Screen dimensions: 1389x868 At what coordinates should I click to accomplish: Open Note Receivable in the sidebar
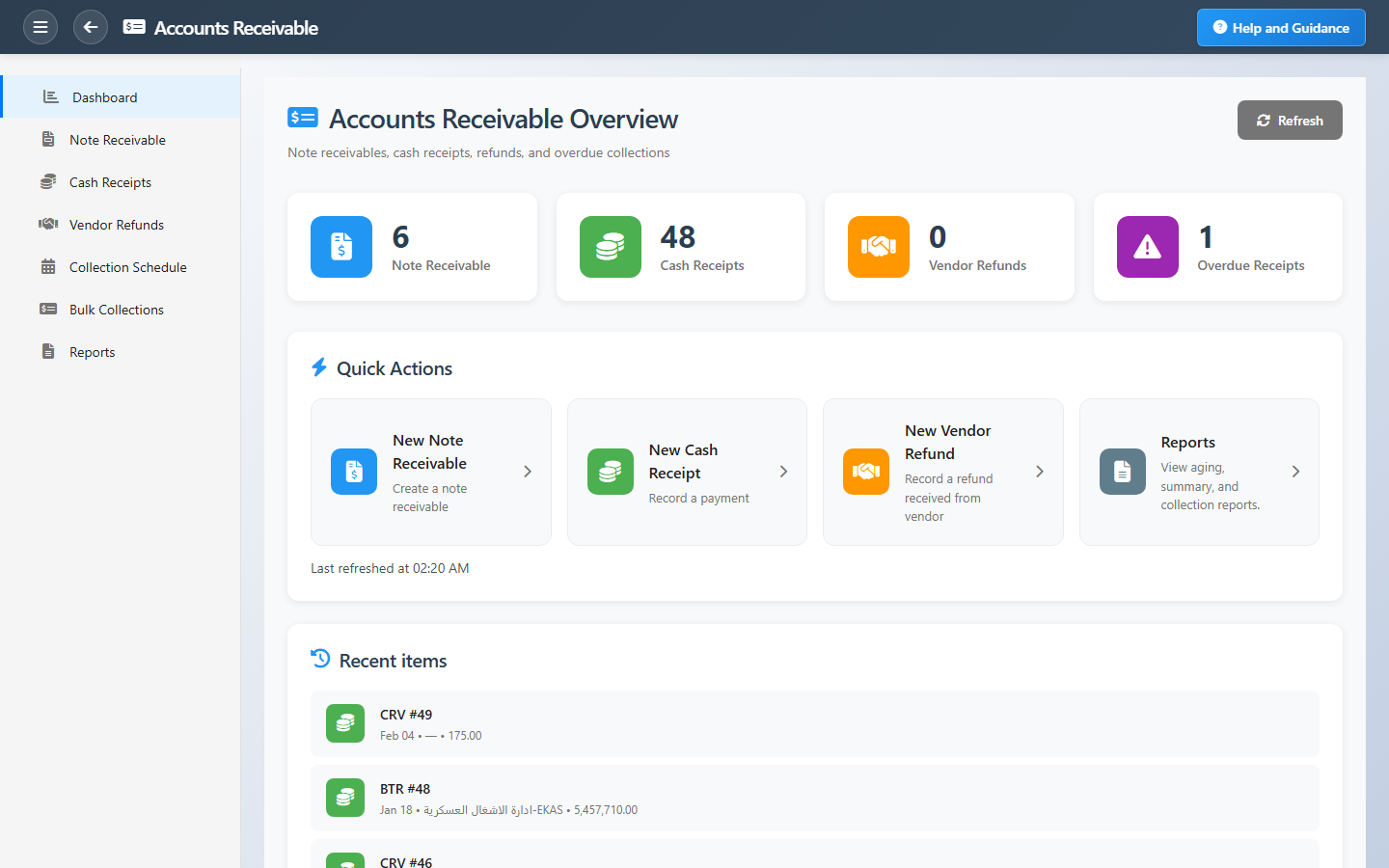[118, 140]
